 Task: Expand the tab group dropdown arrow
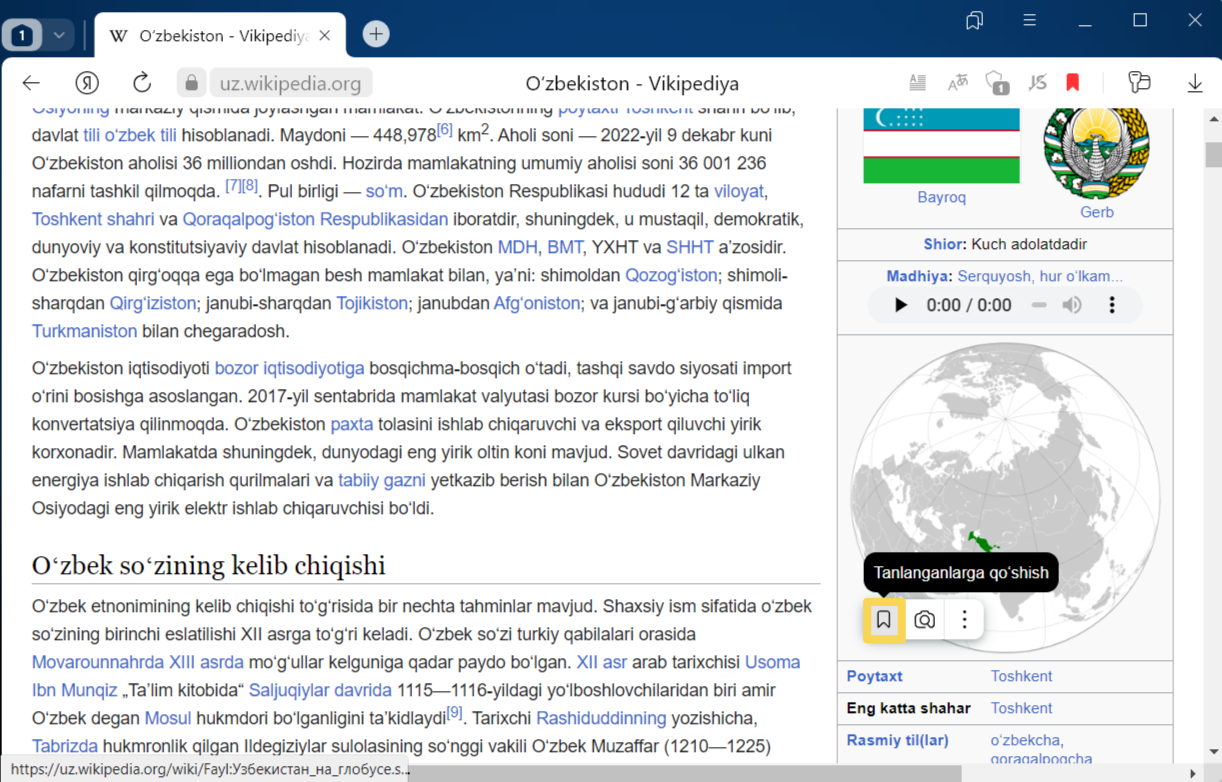click(59, 35)
